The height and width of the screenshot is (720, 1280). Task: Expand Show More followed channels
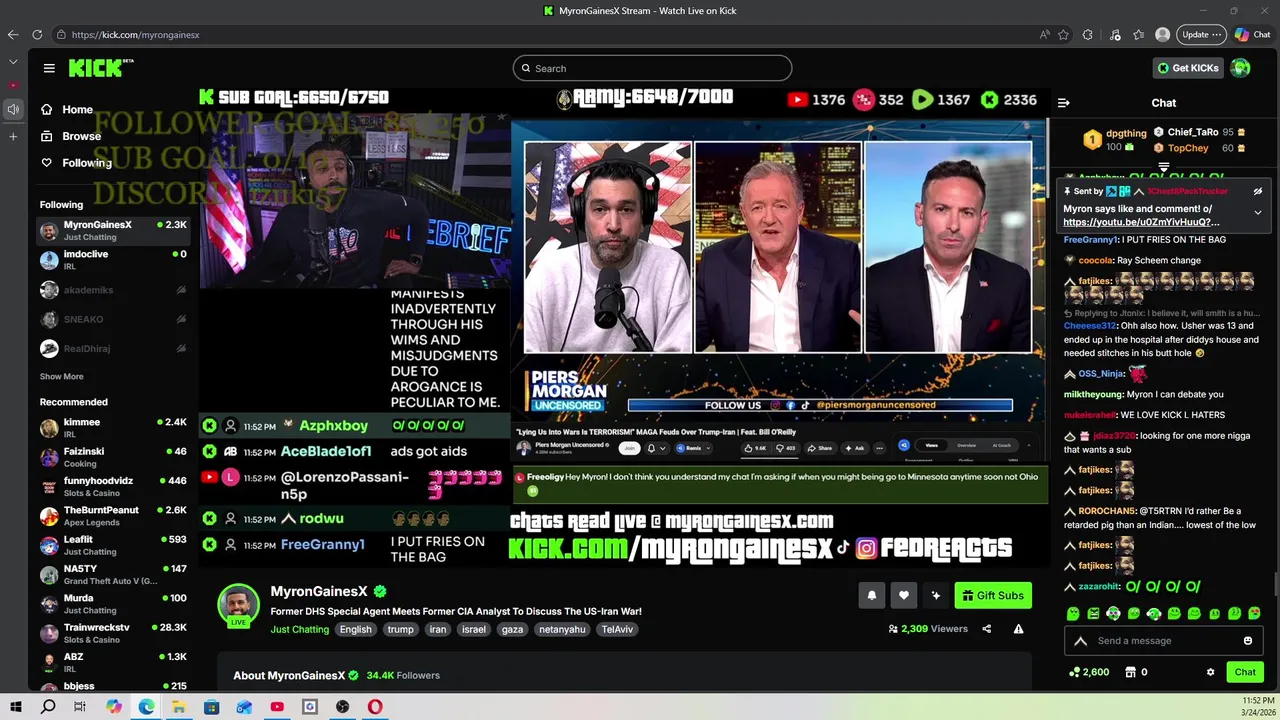(62, 377)
